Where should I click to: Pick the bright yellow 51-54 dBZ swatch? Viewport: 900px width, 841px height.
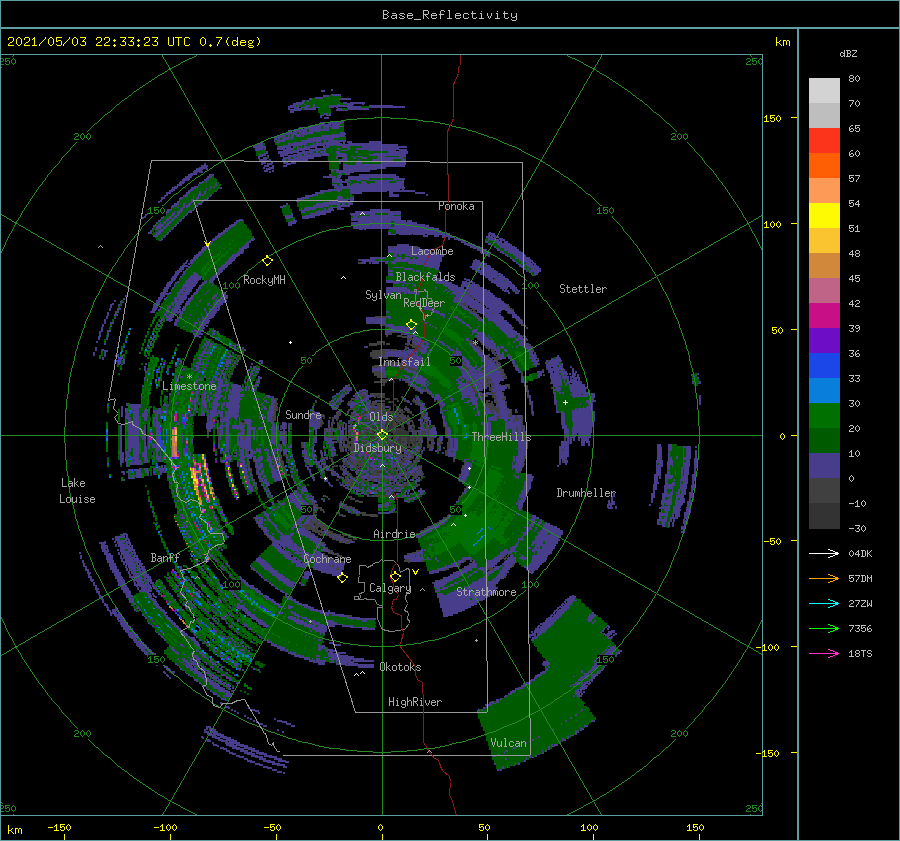click(824, 216)
